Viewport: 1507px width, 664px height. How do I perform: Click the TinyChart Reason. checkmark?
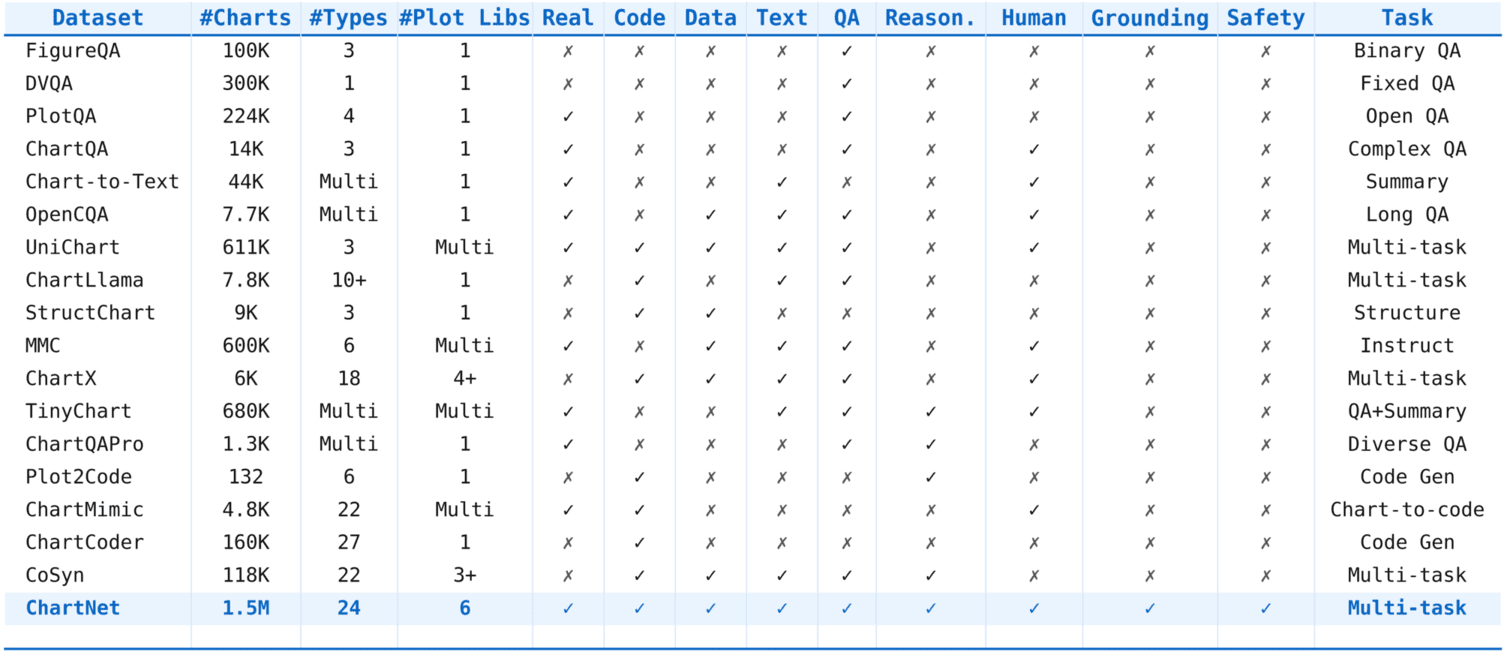coord(931,411)
